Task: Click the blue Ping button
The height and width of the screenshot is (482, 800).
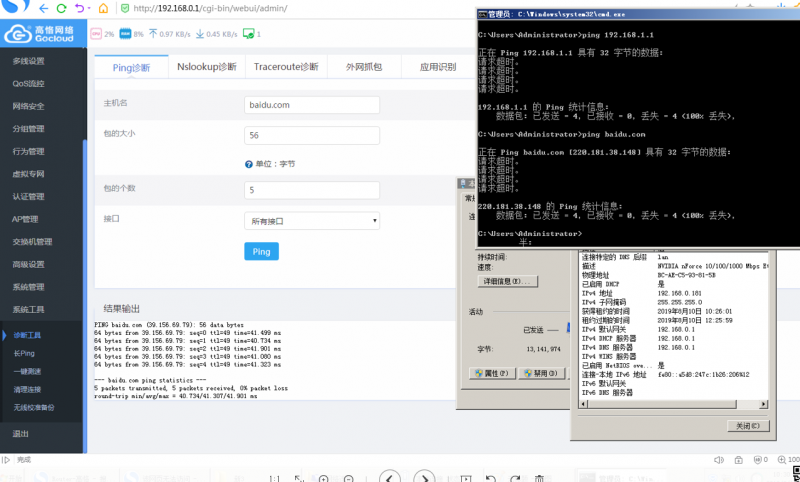Action: pos(261,251)
